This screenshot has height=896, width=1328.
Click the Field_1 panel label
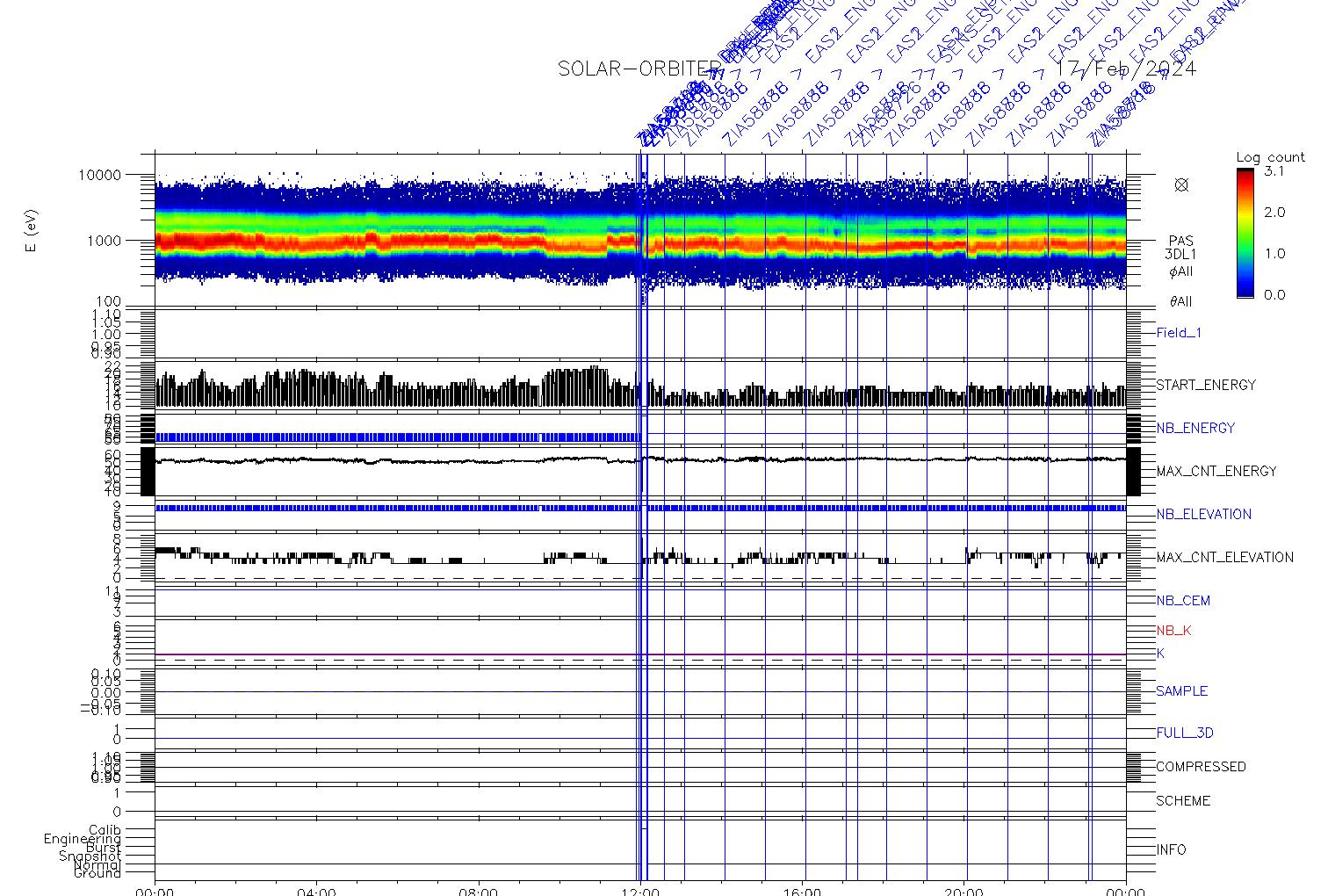(x=1179, y=333)
